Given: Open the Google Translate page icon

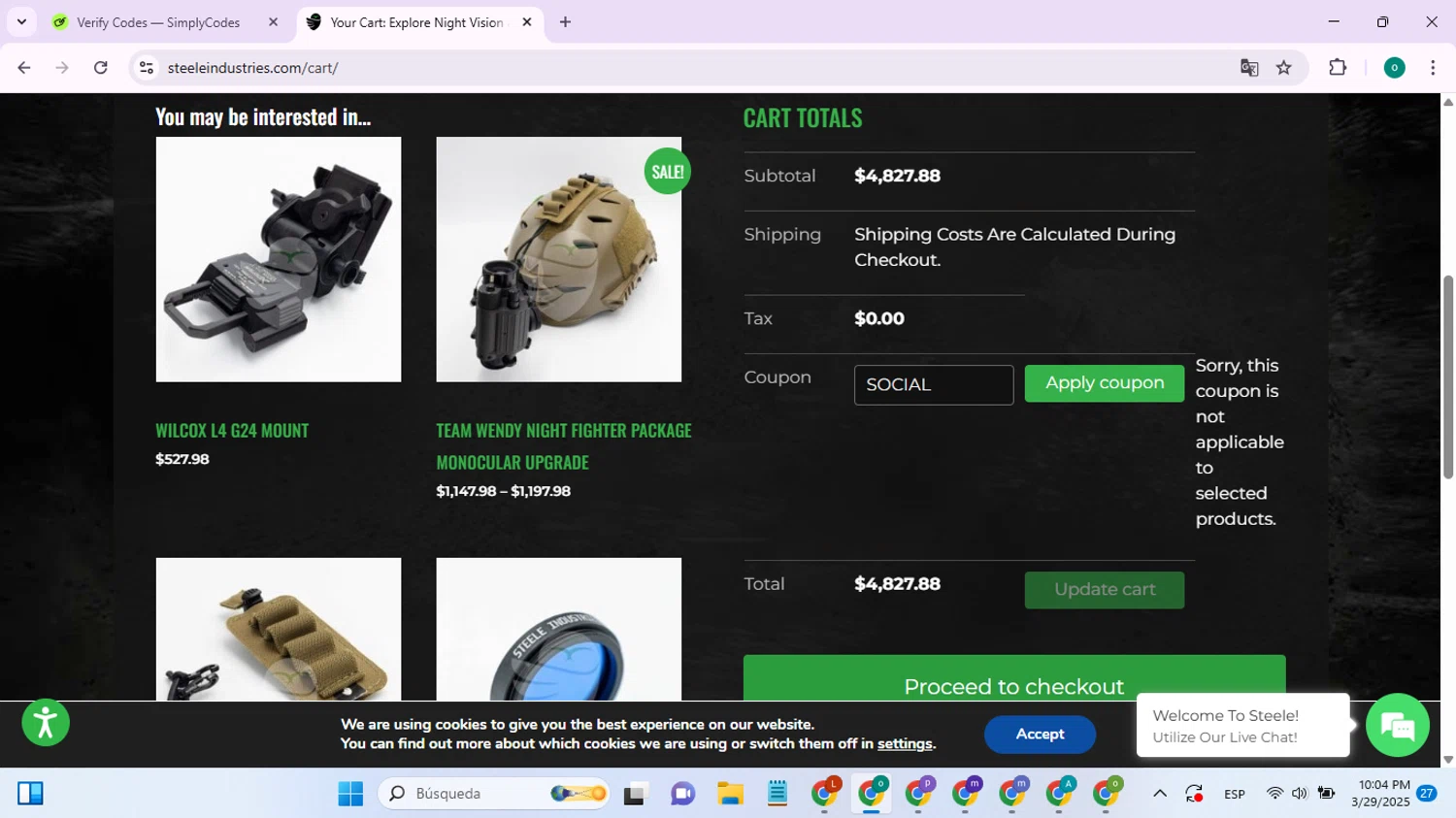Looking at the screenshot, I should (1249, 68).
